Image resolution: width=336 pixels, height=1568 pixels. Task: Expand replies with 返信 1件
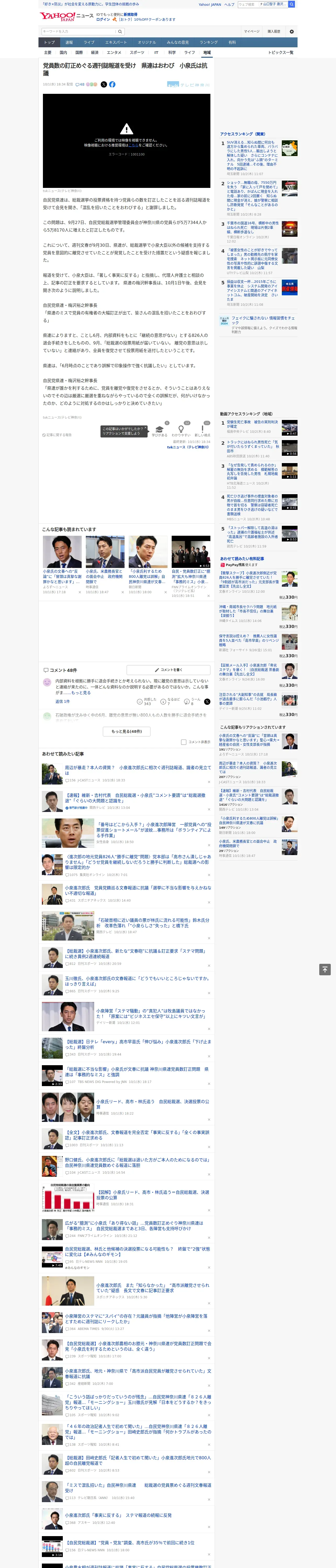pos(62,701)
